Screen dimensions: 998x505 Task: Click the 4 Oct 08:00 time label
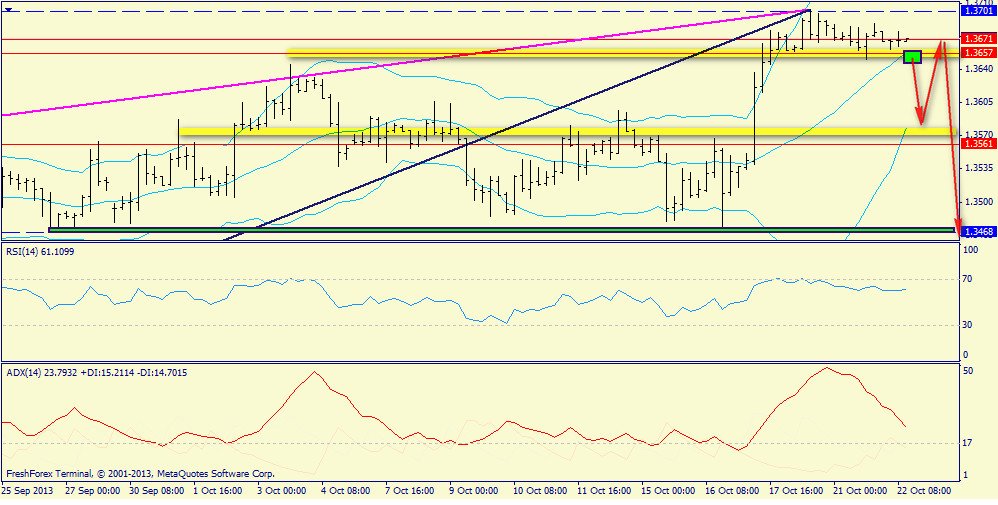347,491
